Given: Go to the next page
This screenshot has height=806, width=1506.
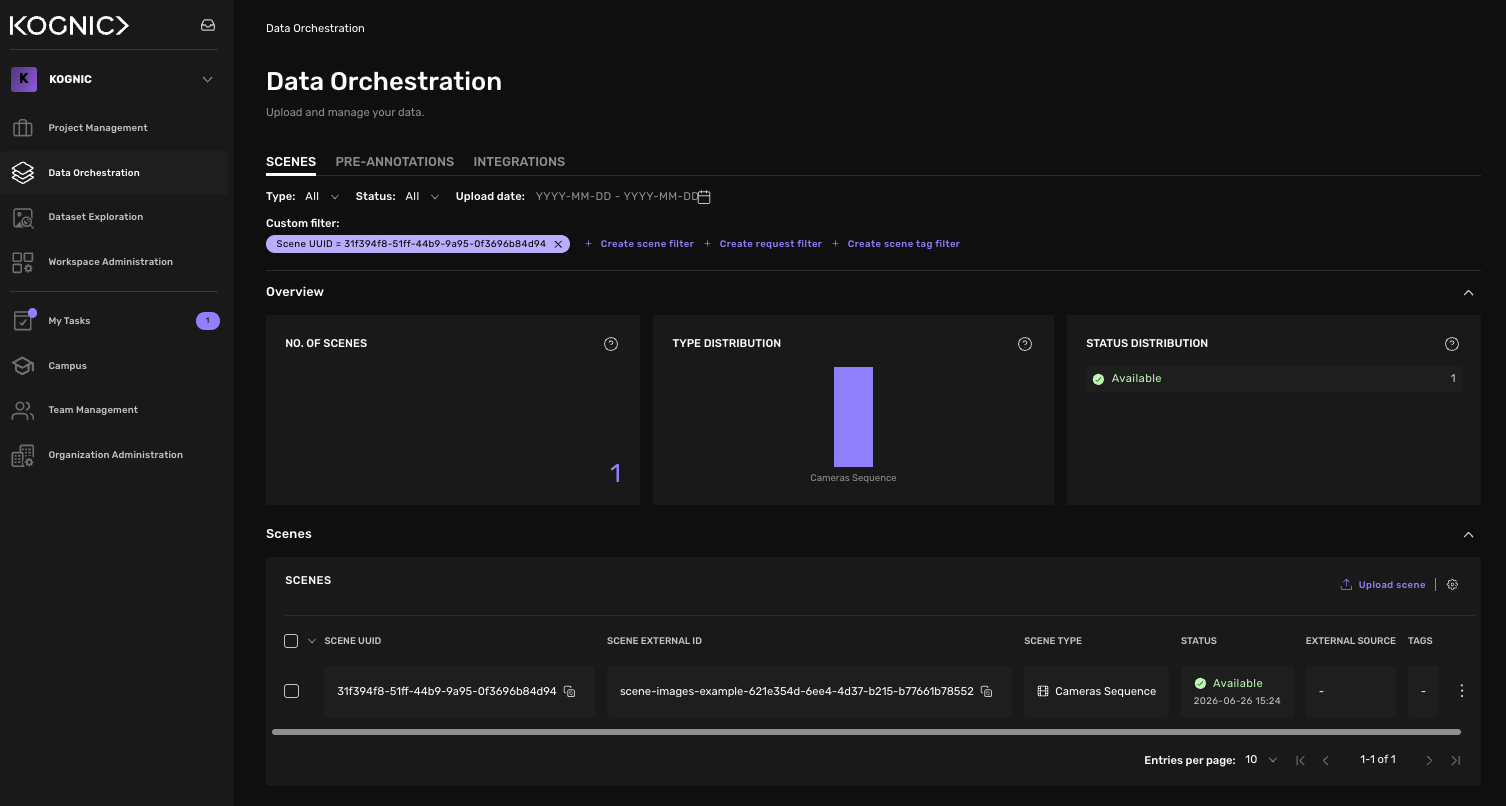Looking at the screenshot, I should coord(1429,761).
